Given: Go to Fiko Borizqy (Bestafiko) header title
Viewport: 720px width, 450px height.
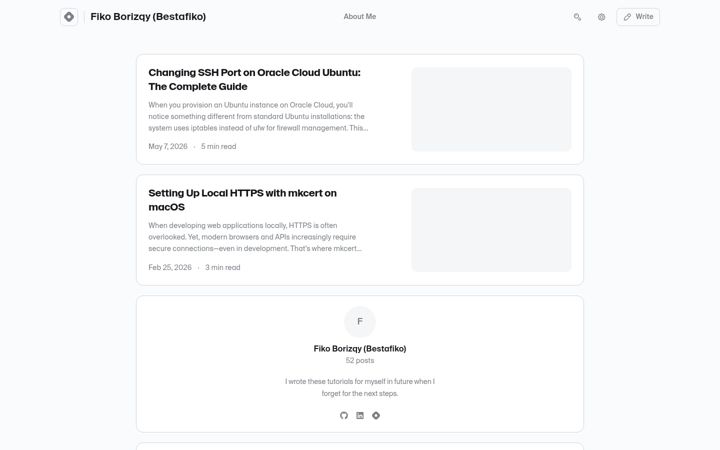Looking at the screenshot, I should [148, 17].
